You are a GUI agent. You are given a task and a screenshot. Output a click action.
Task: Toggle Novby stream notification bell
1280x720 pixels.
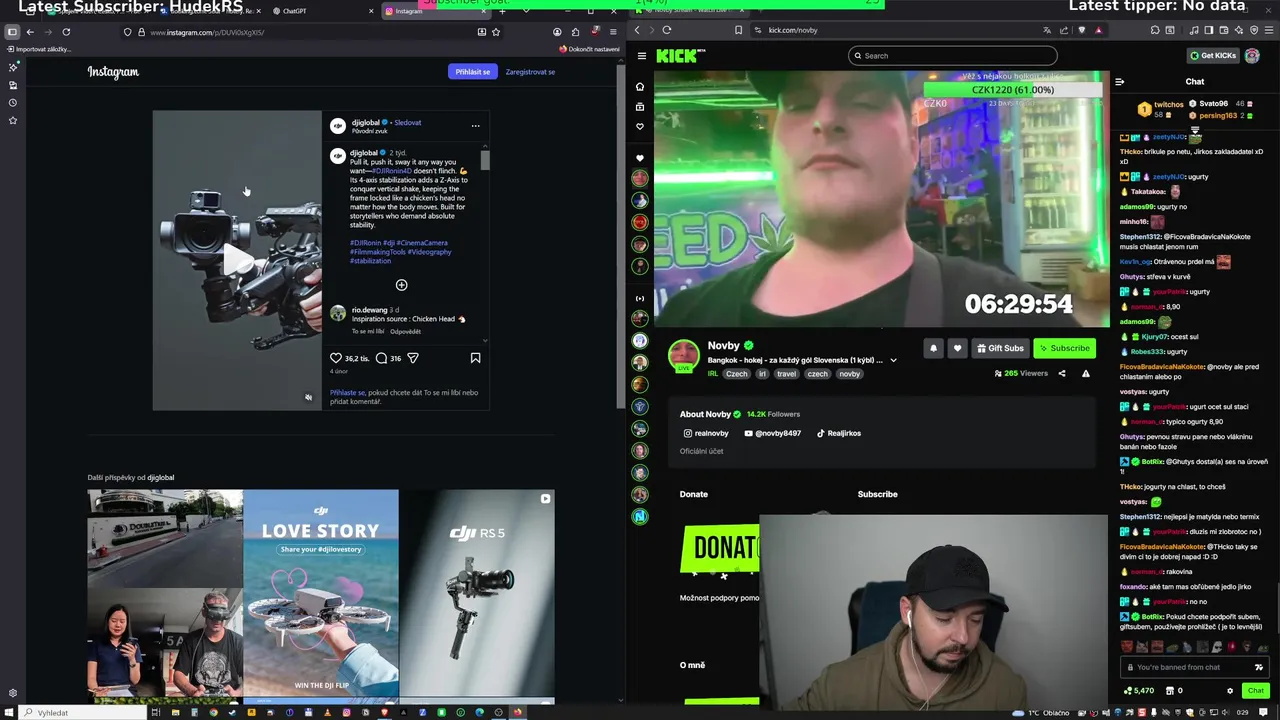tap(933, 348)
